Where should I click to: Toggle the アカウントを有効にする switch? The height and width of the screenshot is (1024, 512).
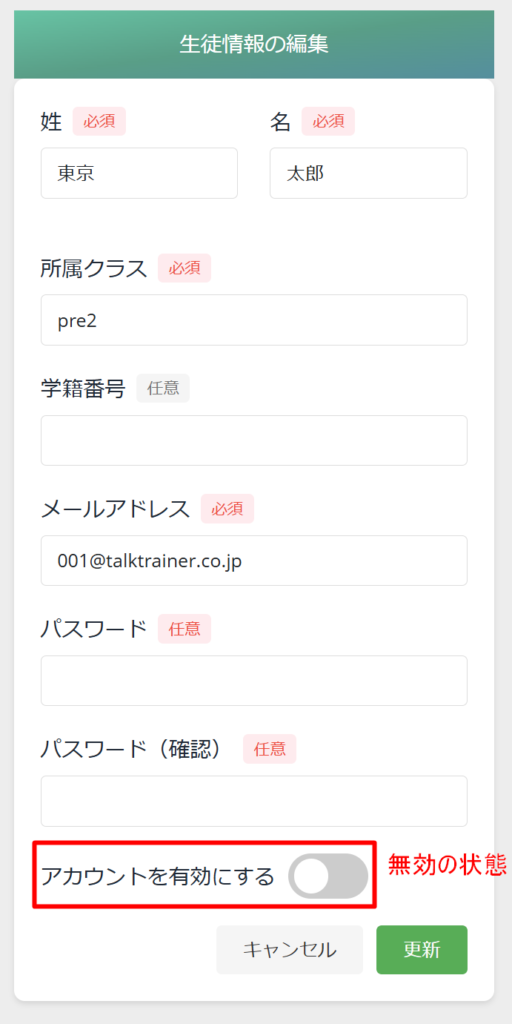pyautogui.click(x=328, y=876)
